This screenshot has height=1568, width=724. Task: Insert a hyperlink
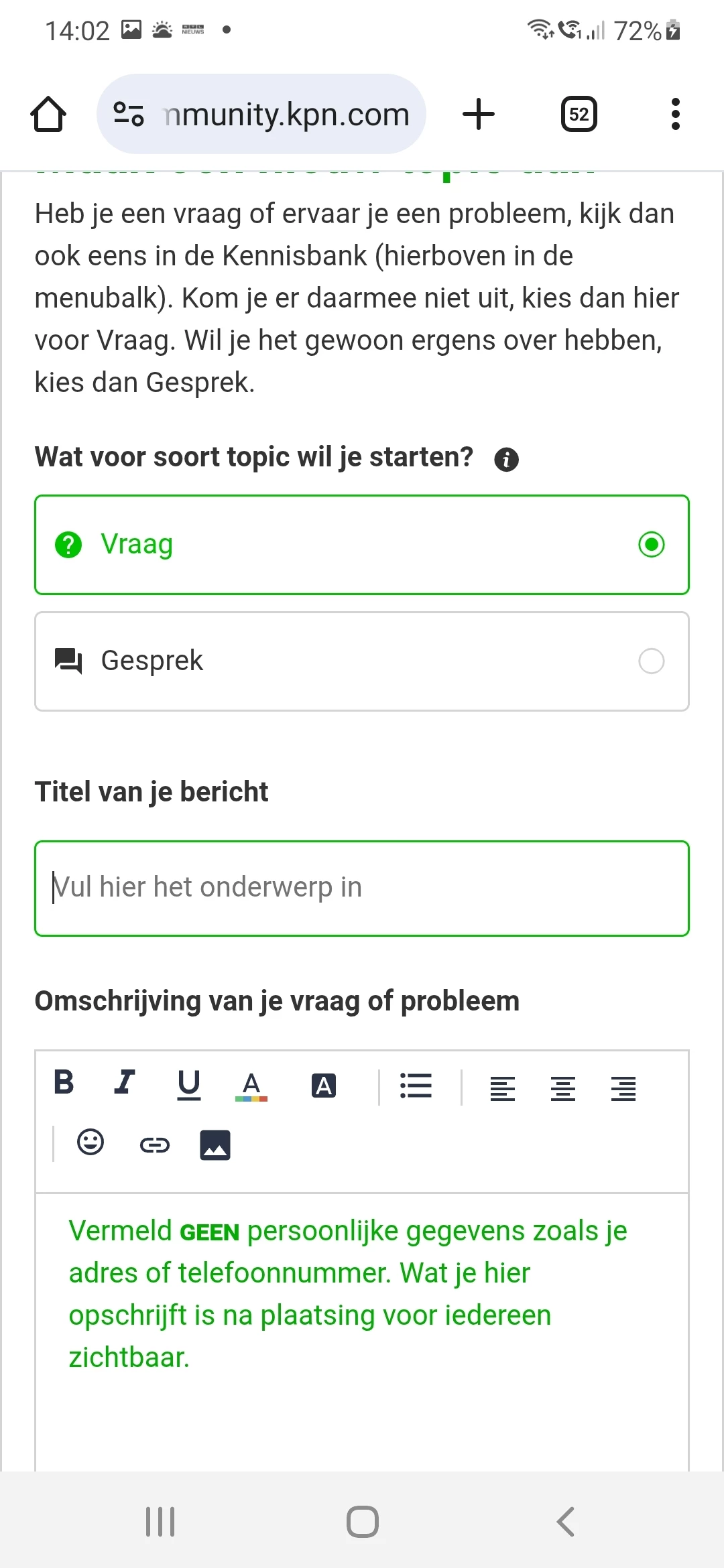155,1145
